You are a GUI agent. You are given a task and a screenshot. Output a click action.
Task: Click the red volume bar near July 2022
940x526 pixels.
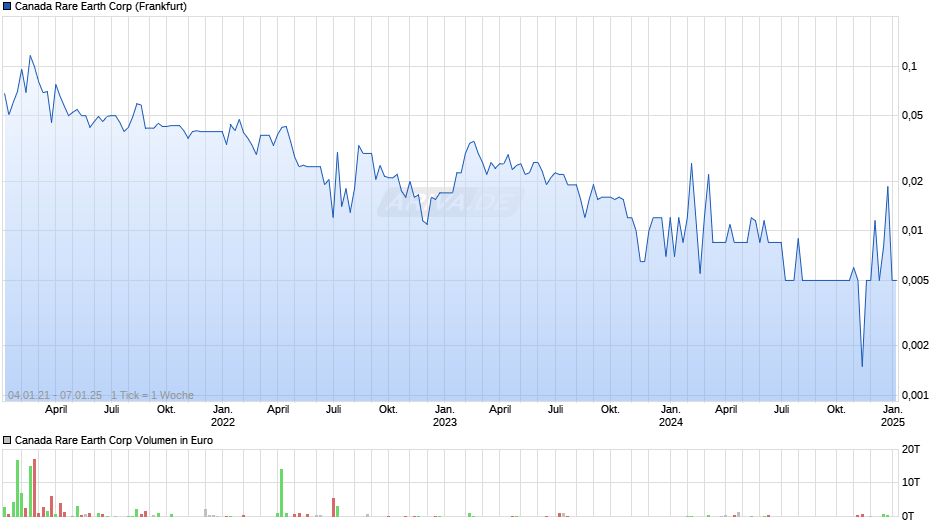tap(334, 507)
